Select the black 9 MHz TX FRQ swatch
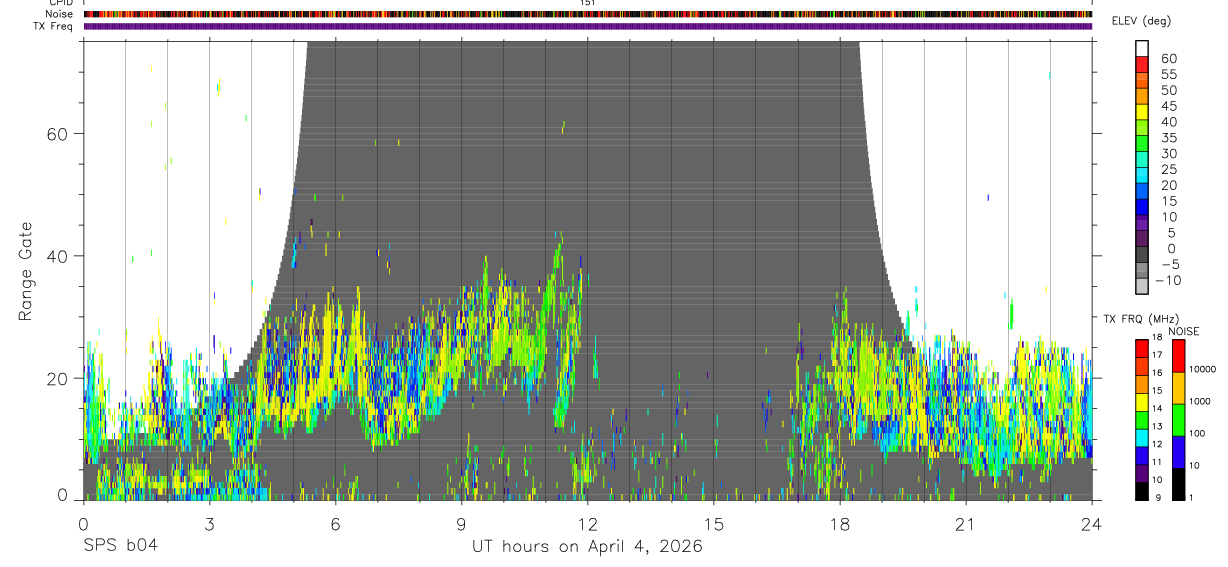 (1141, 491)
